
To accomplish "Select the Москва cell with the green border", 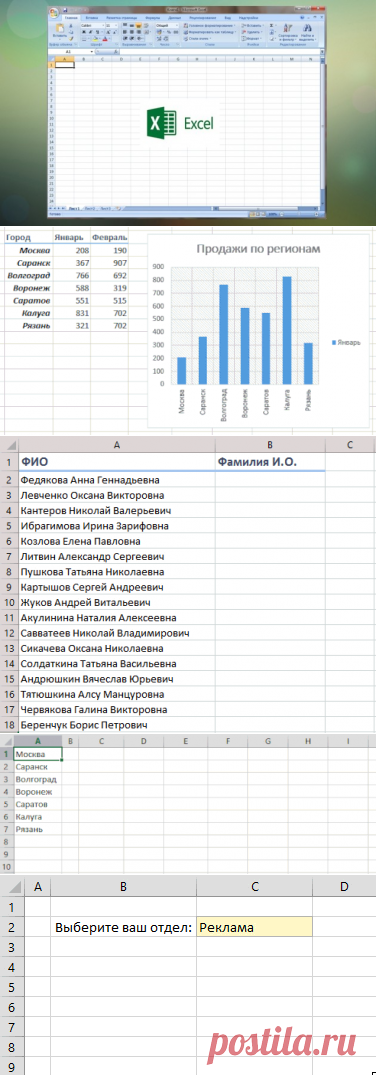I will click(x=38, y=753).
